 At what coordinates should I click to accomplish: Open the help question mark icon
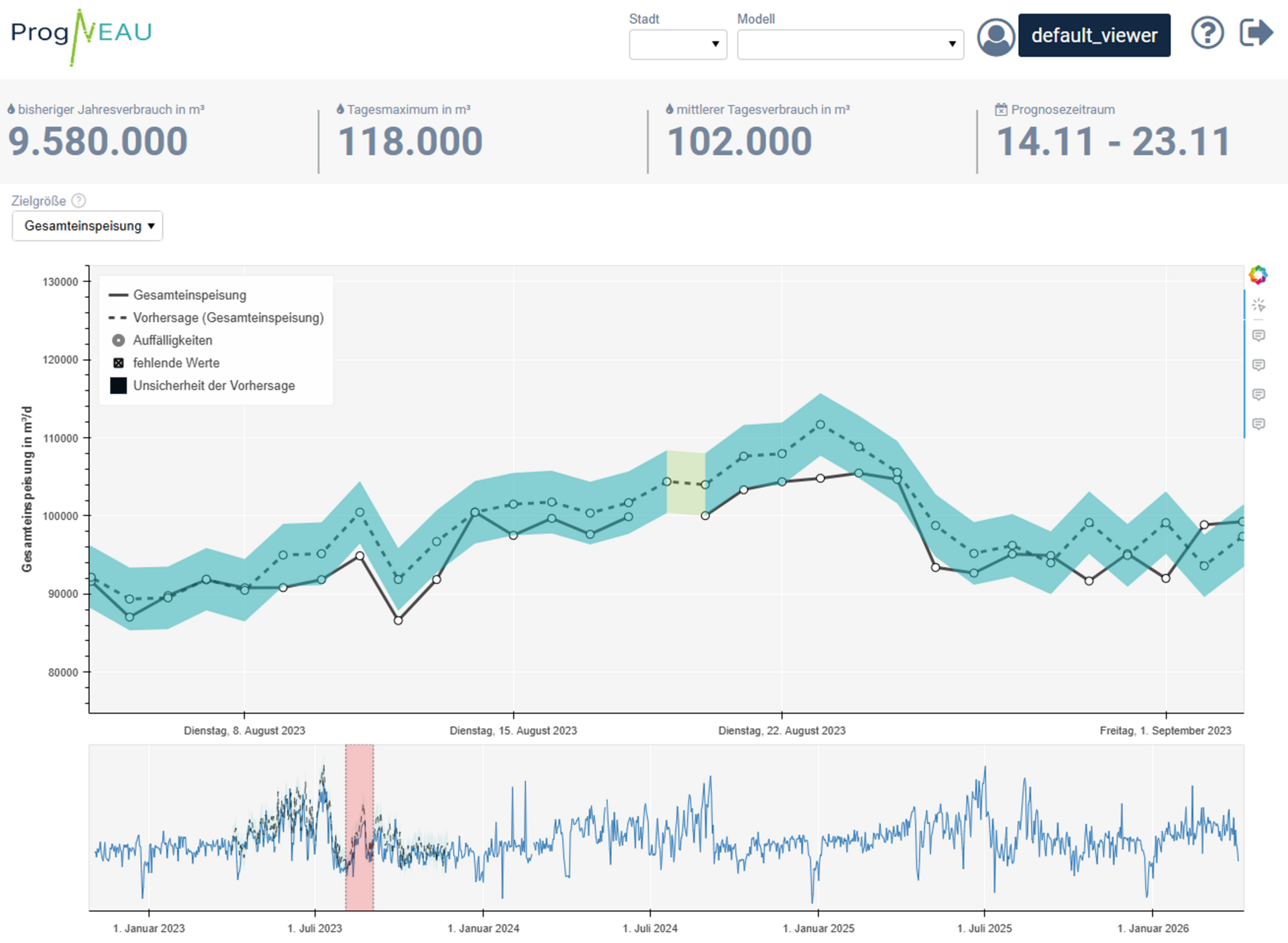point(1207,33)
